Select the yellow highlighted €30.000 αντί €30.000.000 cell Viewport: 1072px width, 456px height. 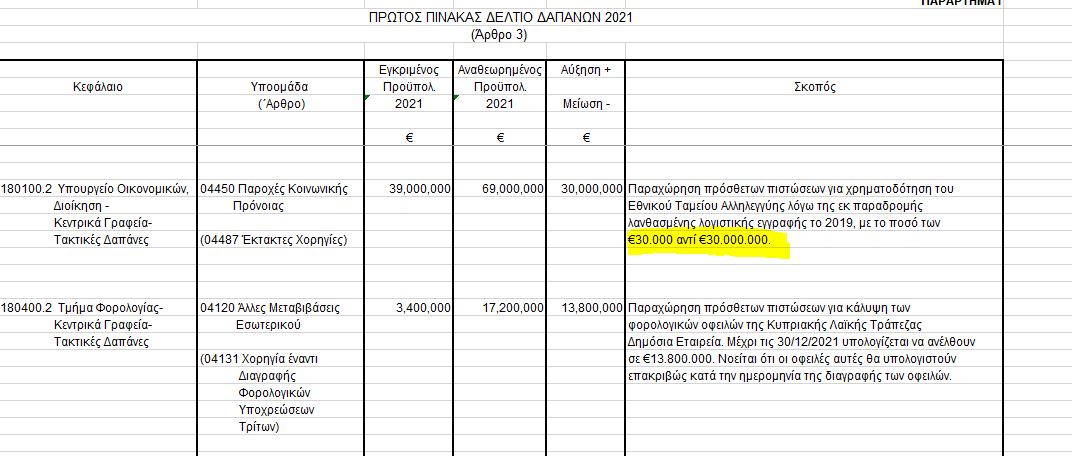(x=700, y=240)
